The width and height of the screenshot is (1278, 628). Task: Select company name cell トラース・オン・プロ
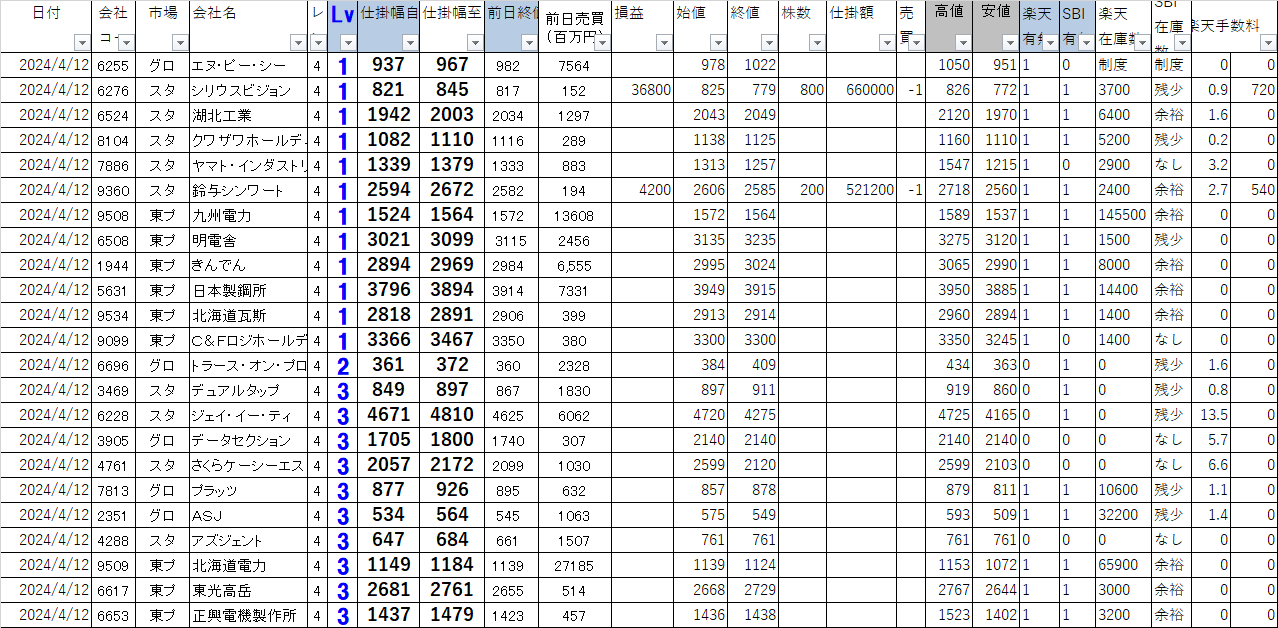[249, 365]
